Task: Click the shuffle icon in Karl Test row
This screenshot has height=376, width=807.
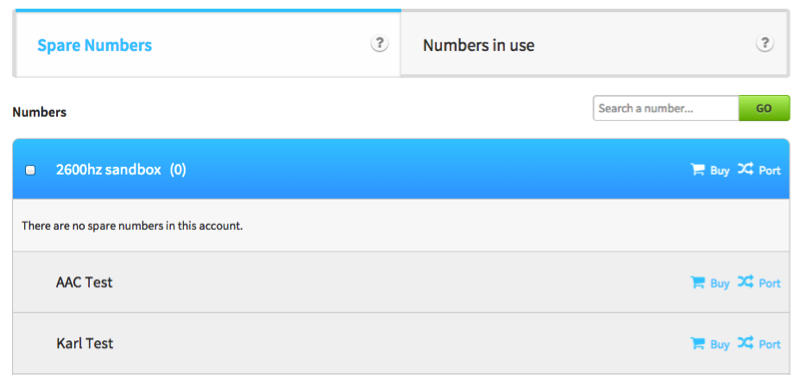Action: (x=746, y=343)
